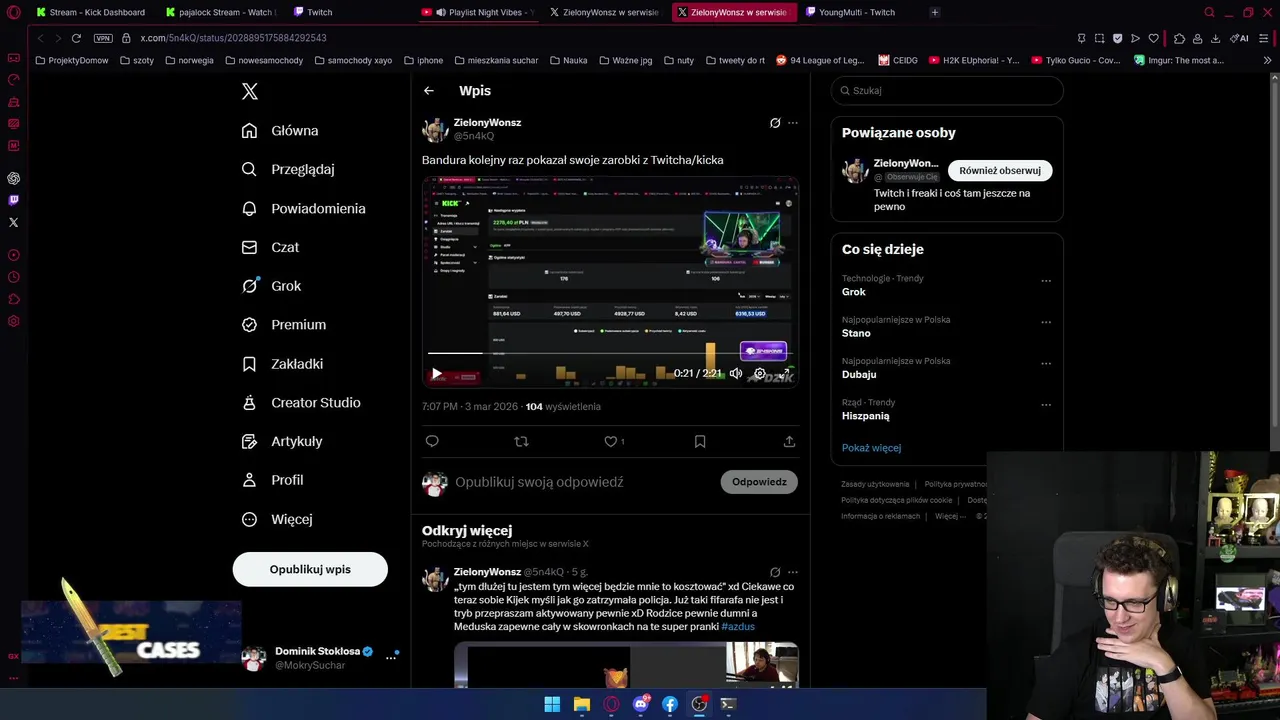This screenshot has width=1280, height=720.
Task: Click the address bar URL
Action: [x=233, y=38]
